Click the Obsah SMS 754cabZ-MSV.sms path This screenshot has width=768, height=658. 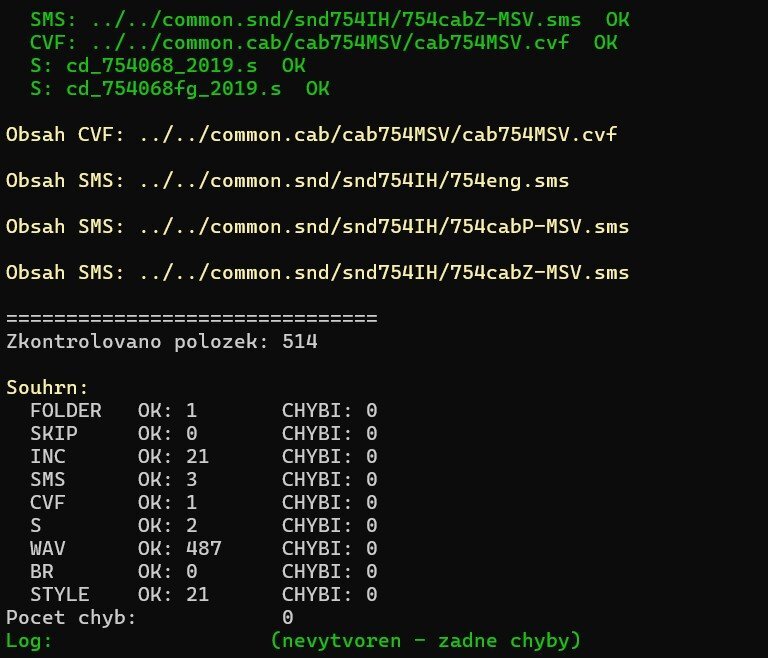318,272
